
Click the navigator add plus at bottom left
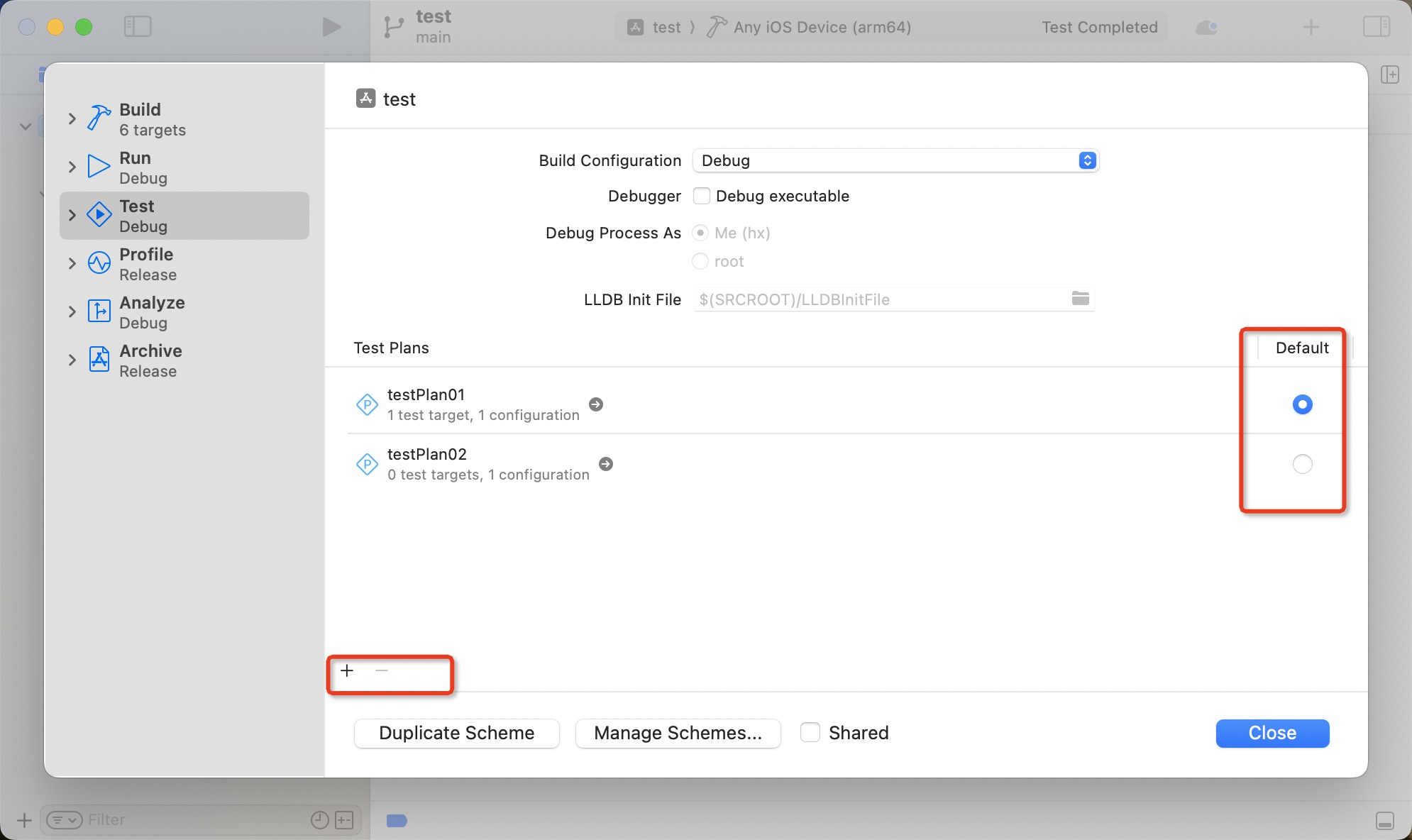[24, 820]
